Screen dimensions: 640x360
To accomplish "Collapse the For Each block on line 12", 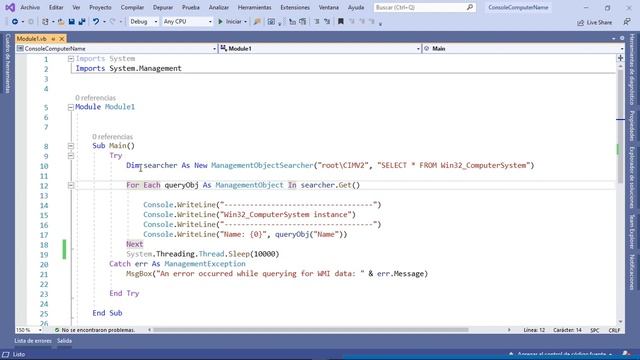I will pos(71,185).
